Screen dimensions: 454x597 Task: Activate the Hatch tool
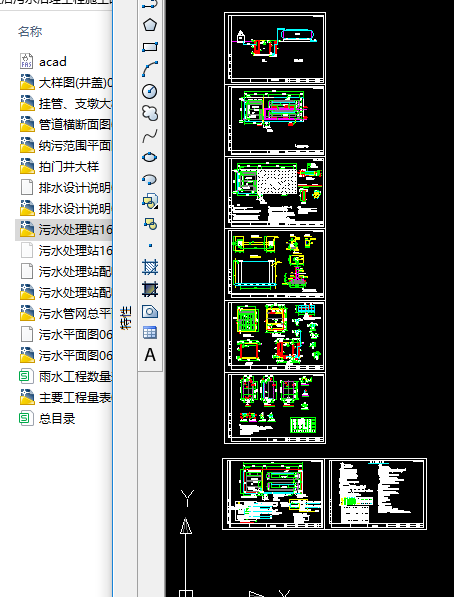150,267
